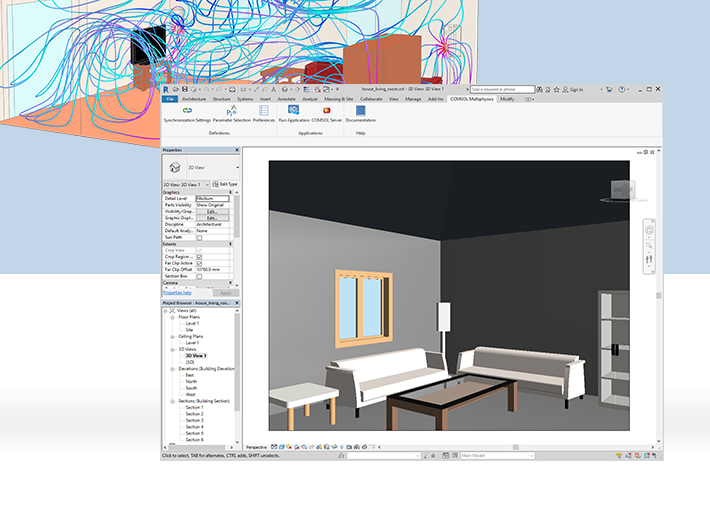
Task: Click Edit button for Graphic Display options
Action: pos(212,218)
